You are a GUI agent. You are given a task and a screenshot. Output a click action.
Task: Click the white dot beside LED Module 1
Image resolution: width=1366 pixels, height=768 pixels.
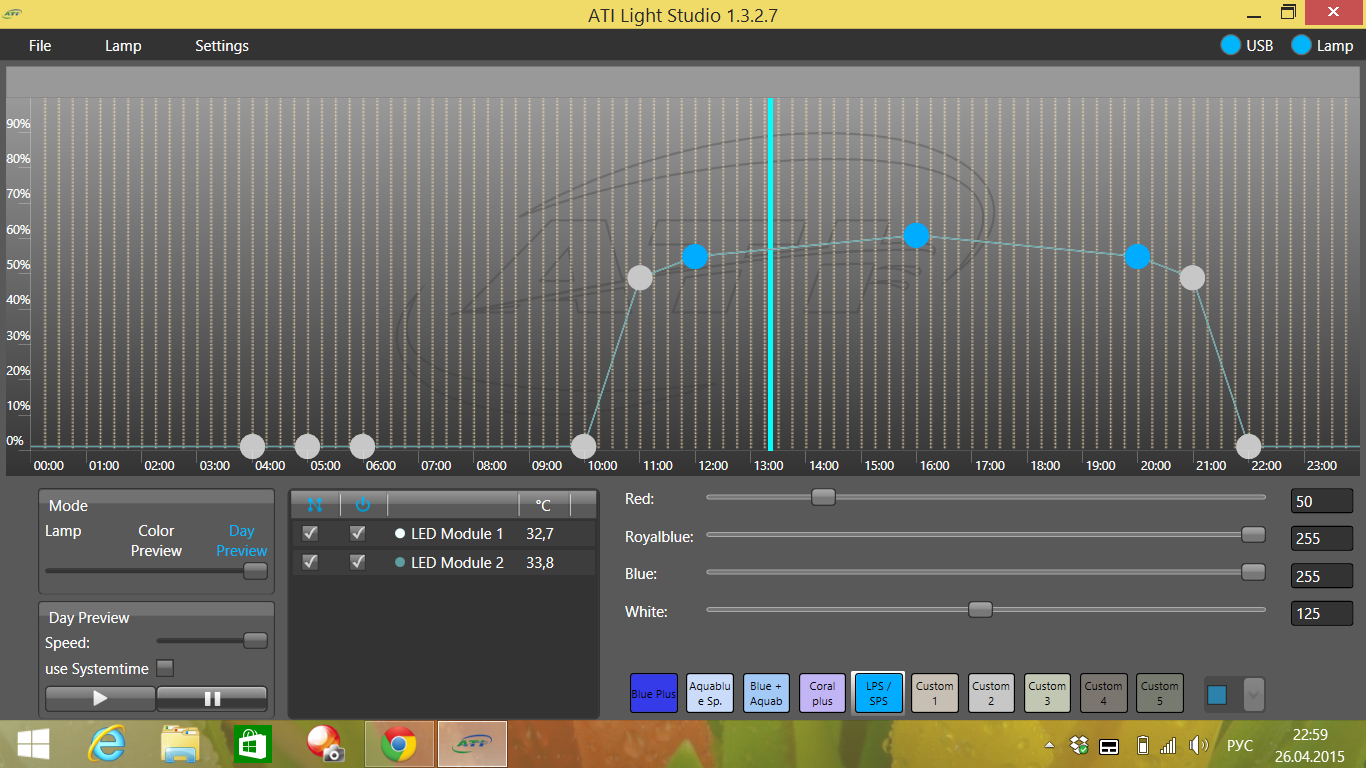point(400,534)
